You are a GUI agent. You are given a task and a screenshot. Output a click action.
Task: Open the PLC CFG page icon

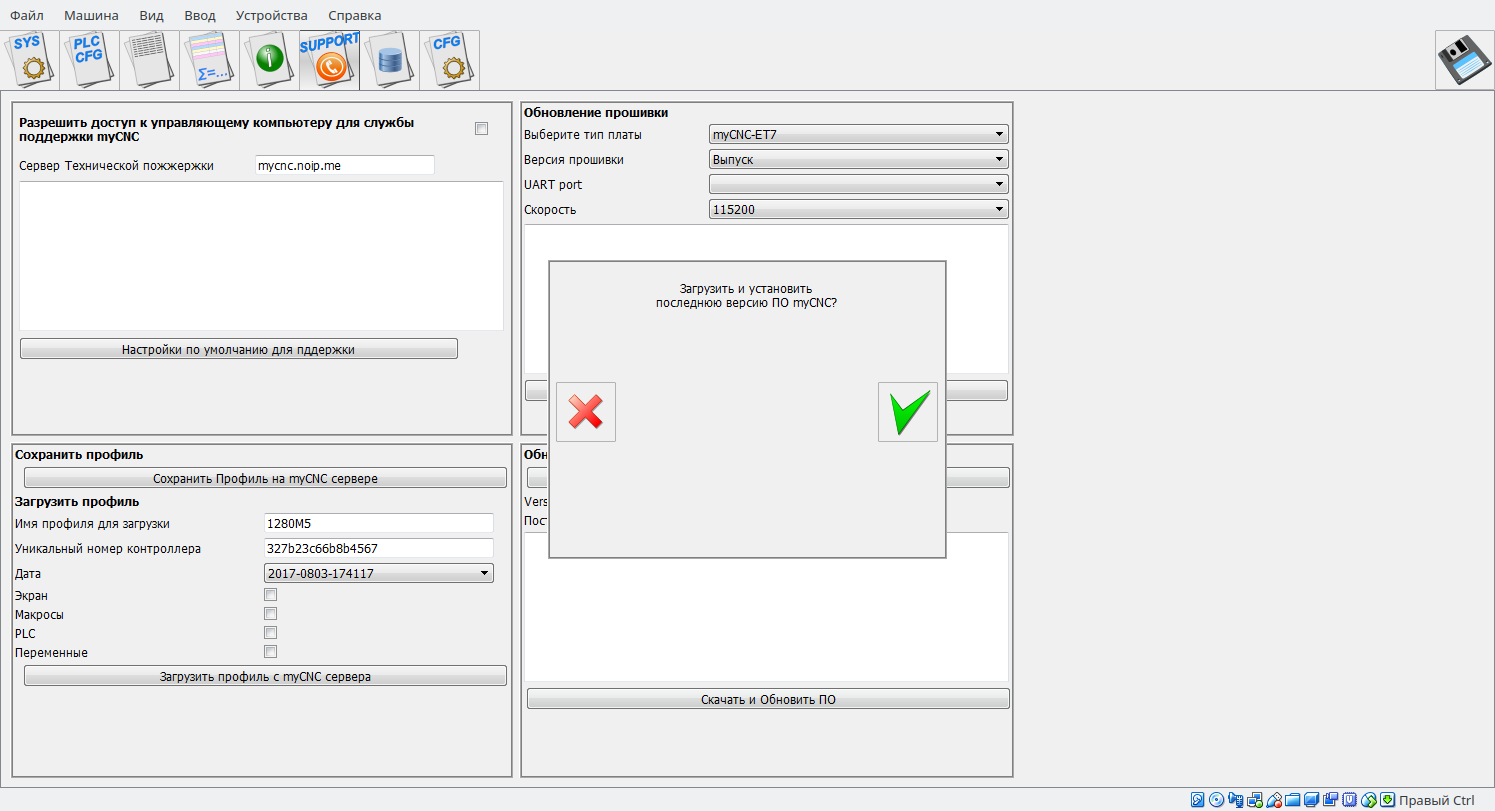[89, 60]
